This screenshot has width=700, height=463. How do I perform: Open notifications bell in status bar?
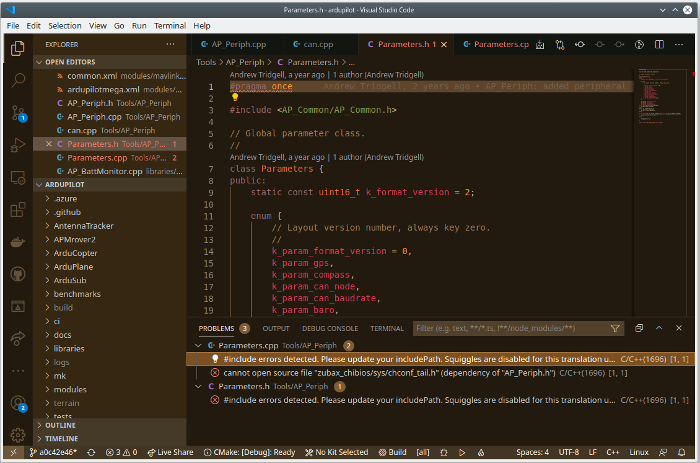(x=682, y=452)
